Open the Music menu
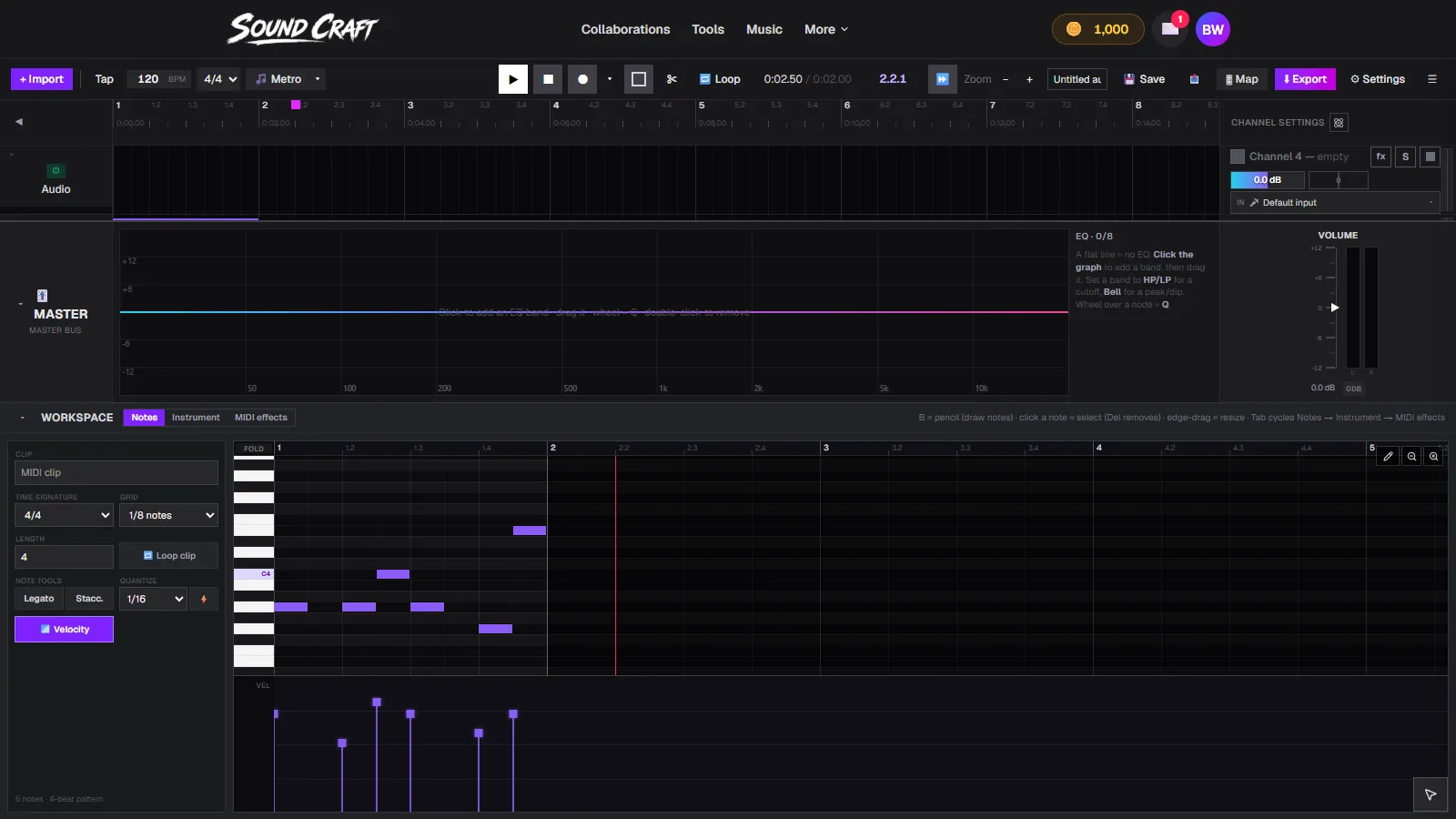The width and height of the screenshot is (1456, 819). pyautogui.click(x=764, y=29)
